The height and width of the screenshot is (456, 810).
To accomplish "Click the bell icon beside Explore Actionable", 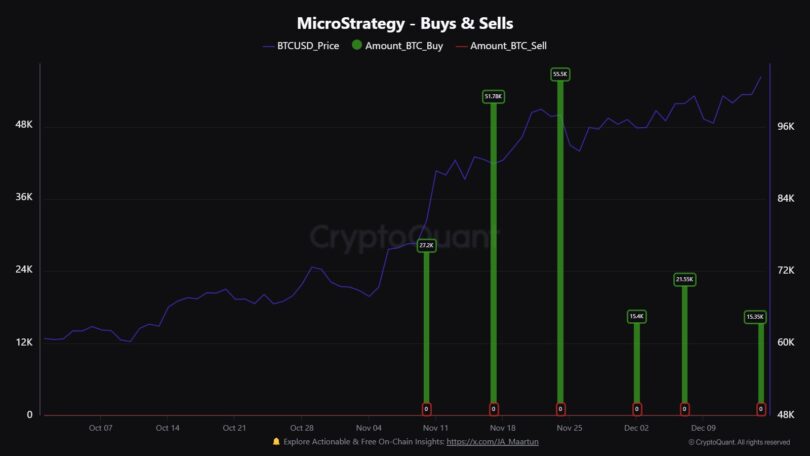I will tap(276, 442).
